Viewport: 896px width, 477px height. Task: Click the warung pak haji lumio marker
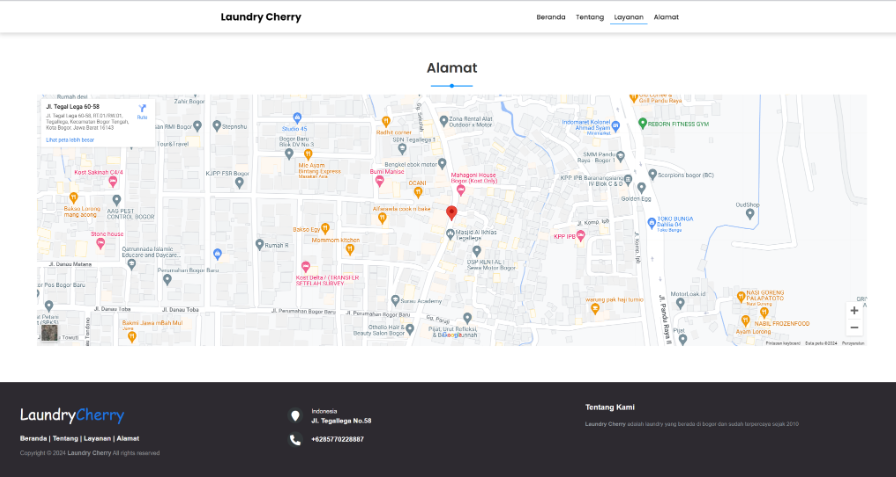click(595, 308)
